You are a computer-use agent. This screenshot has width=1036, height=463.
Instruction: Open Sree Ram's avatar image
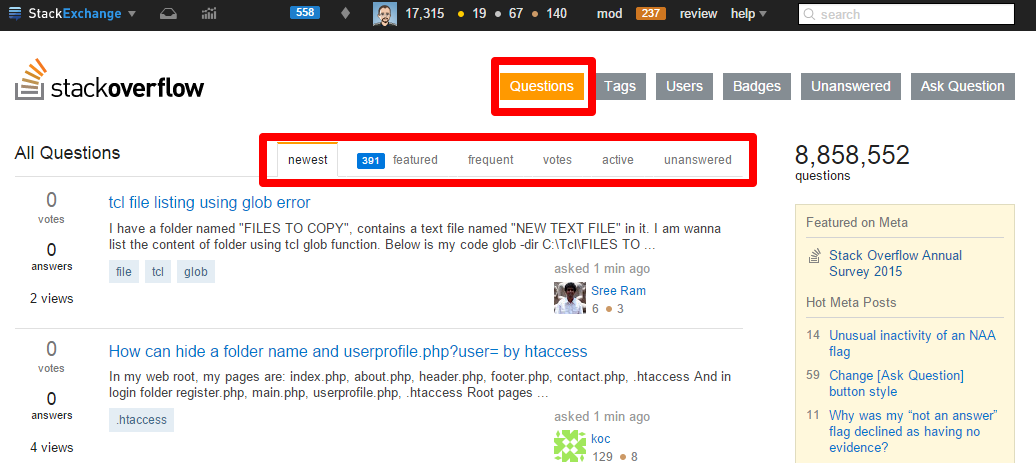[x=570, y=298]
